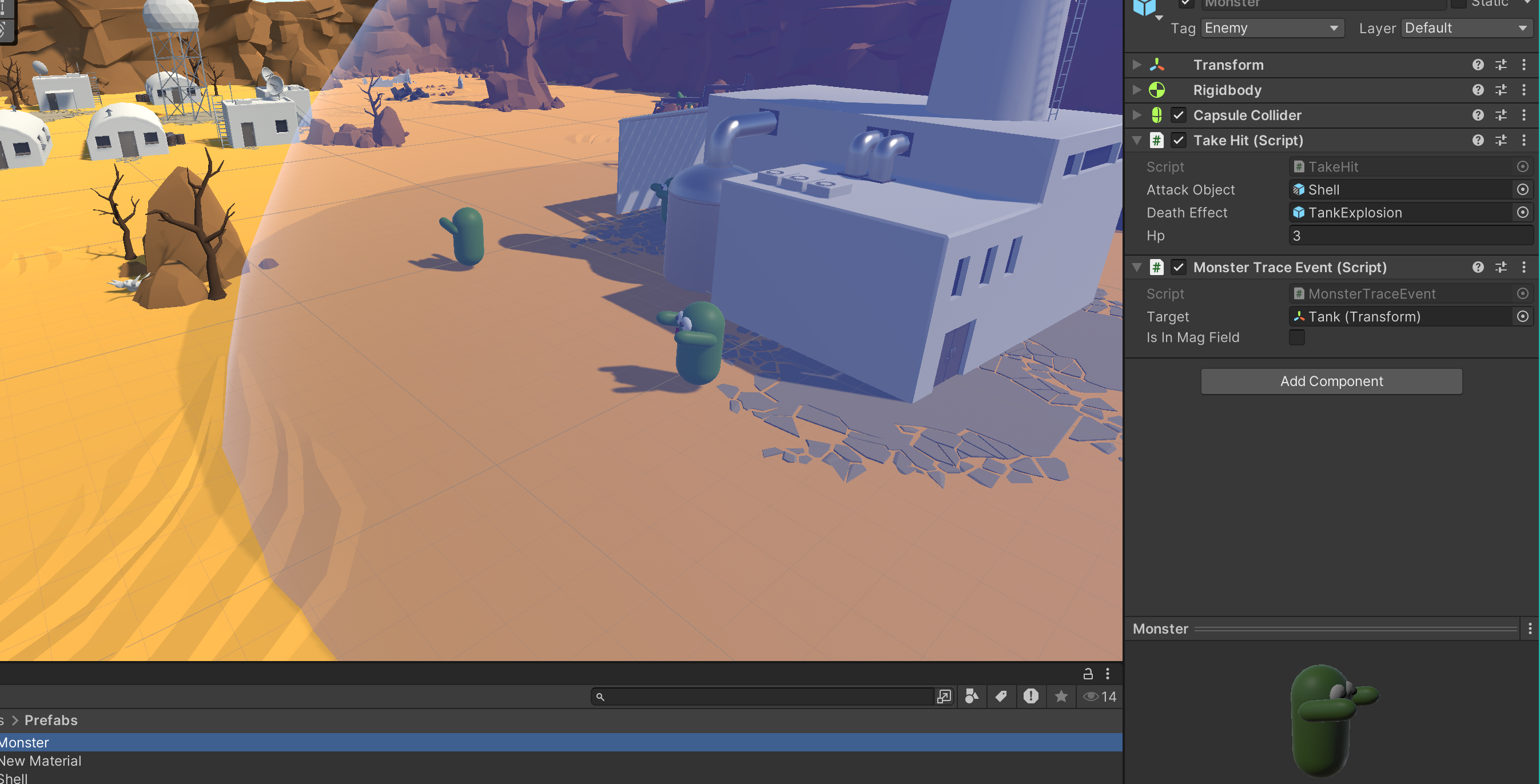This screenshot has height=784, width=1540.
Task: Disable the Capsule Collider component checkbox
Action: point(1177,115)
